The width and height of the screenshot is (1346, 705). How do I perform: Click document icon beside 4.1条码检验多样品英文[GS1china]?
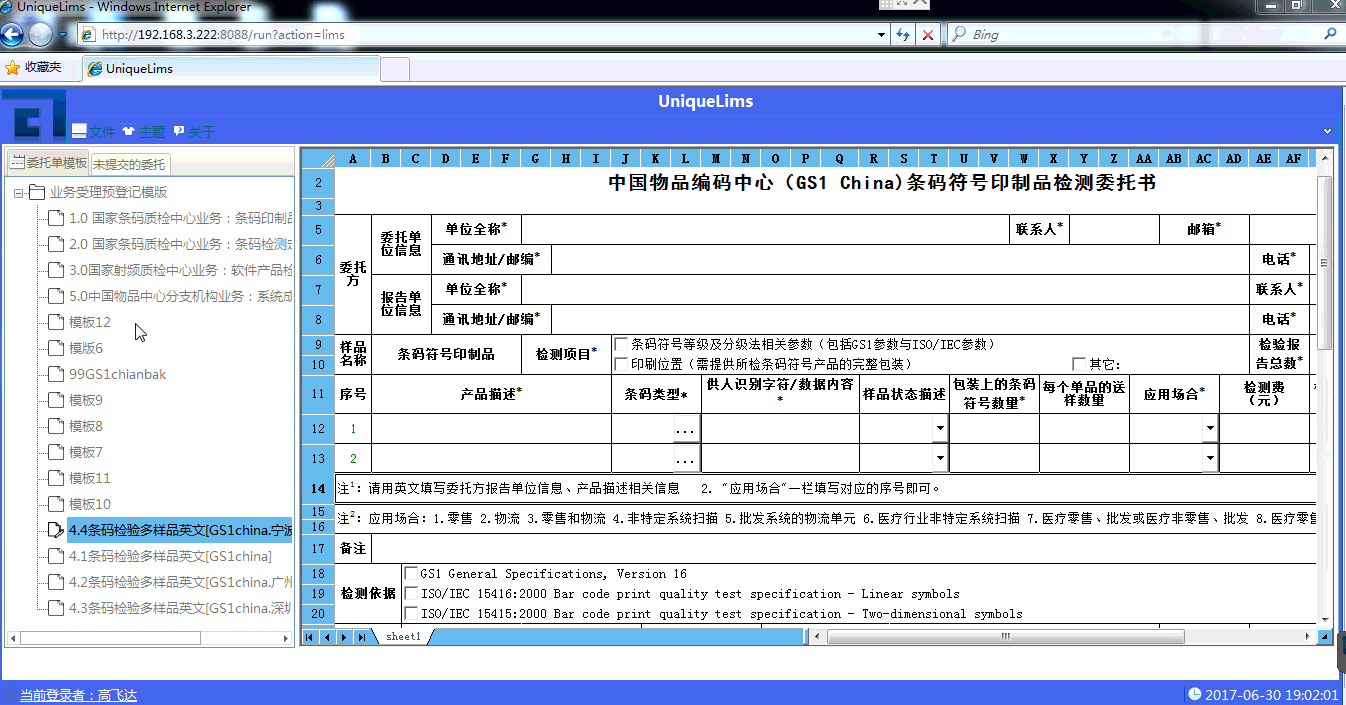(56, 556)
